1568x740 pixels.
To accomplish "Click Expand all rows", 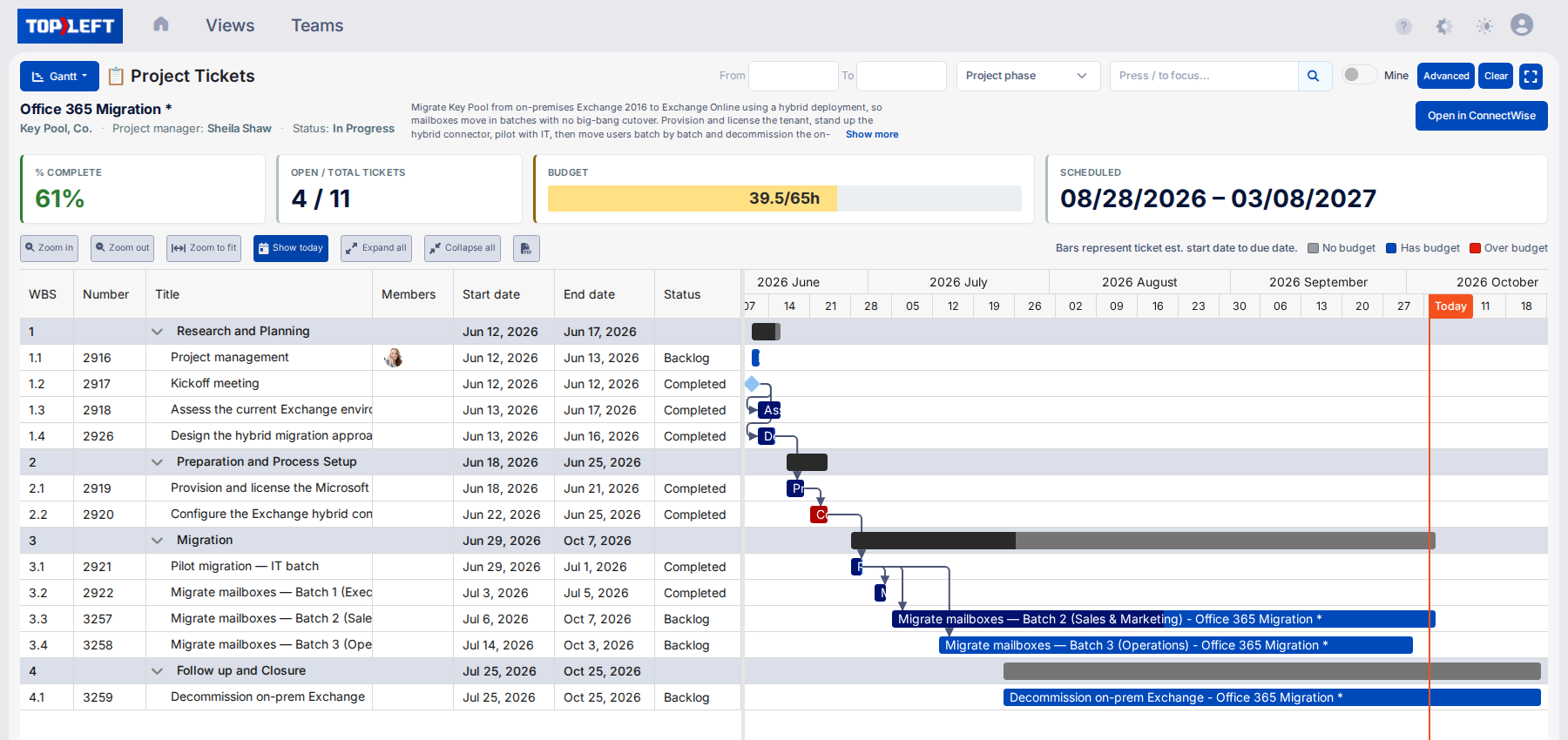I will (x=376, y=248).
